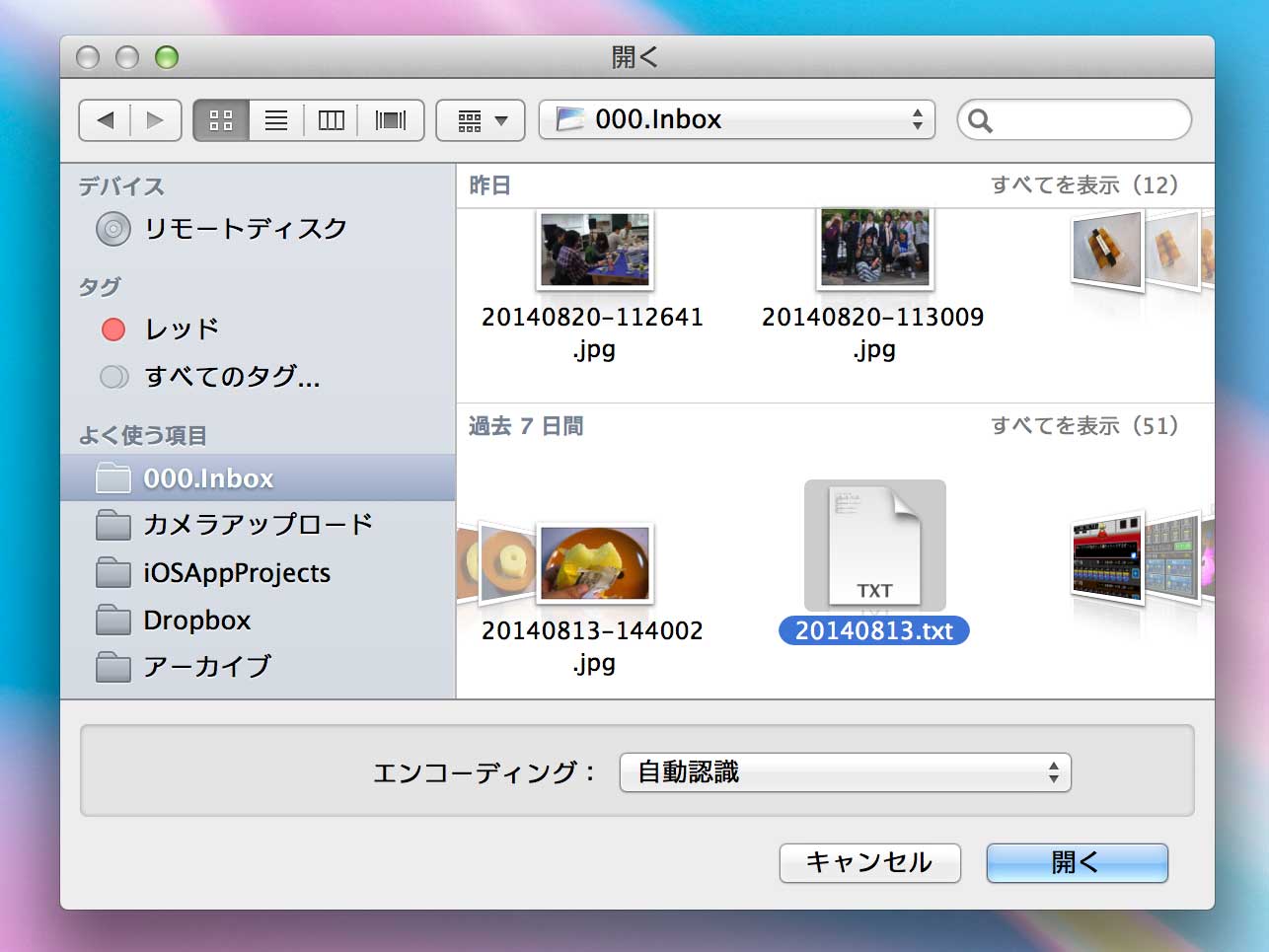
Task: Open the カメラアップロード folder
Action: point(258,524)
